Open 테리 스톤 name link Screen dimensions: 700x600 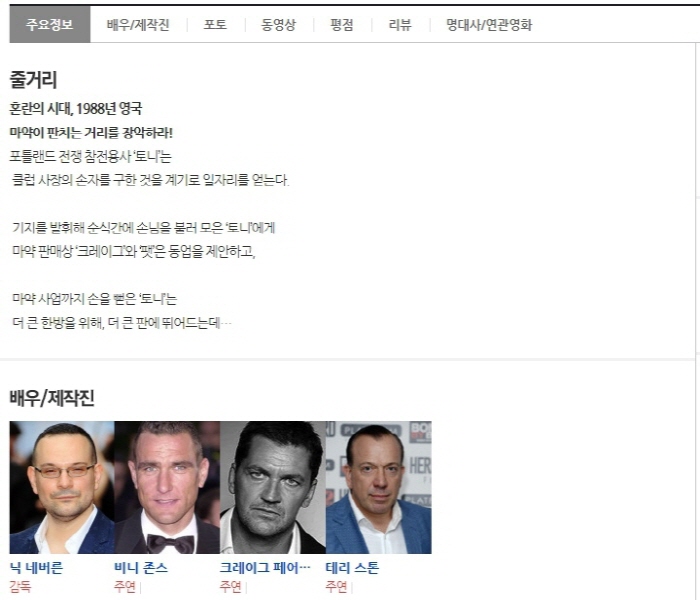point(352,568)
